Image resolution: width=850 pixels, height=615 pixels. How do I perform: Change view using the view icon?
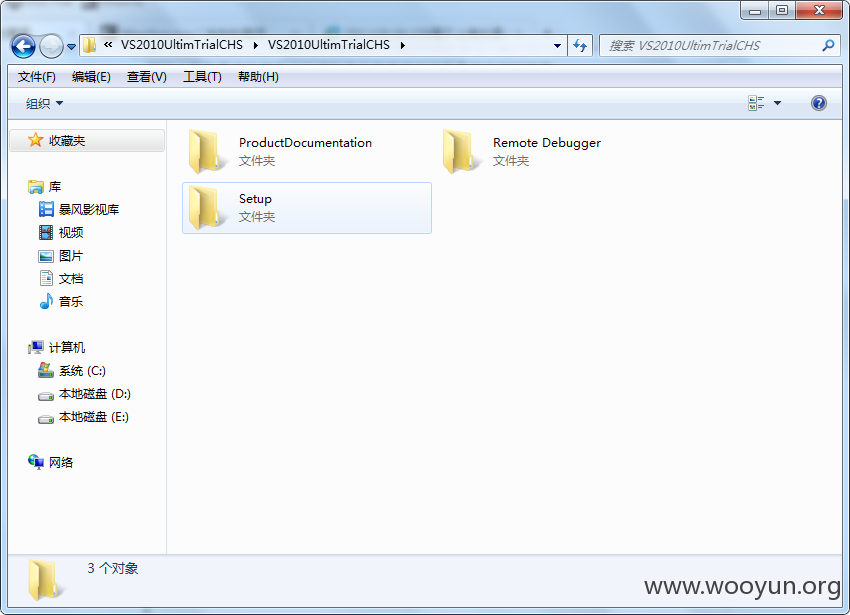[x=756, y=103]
